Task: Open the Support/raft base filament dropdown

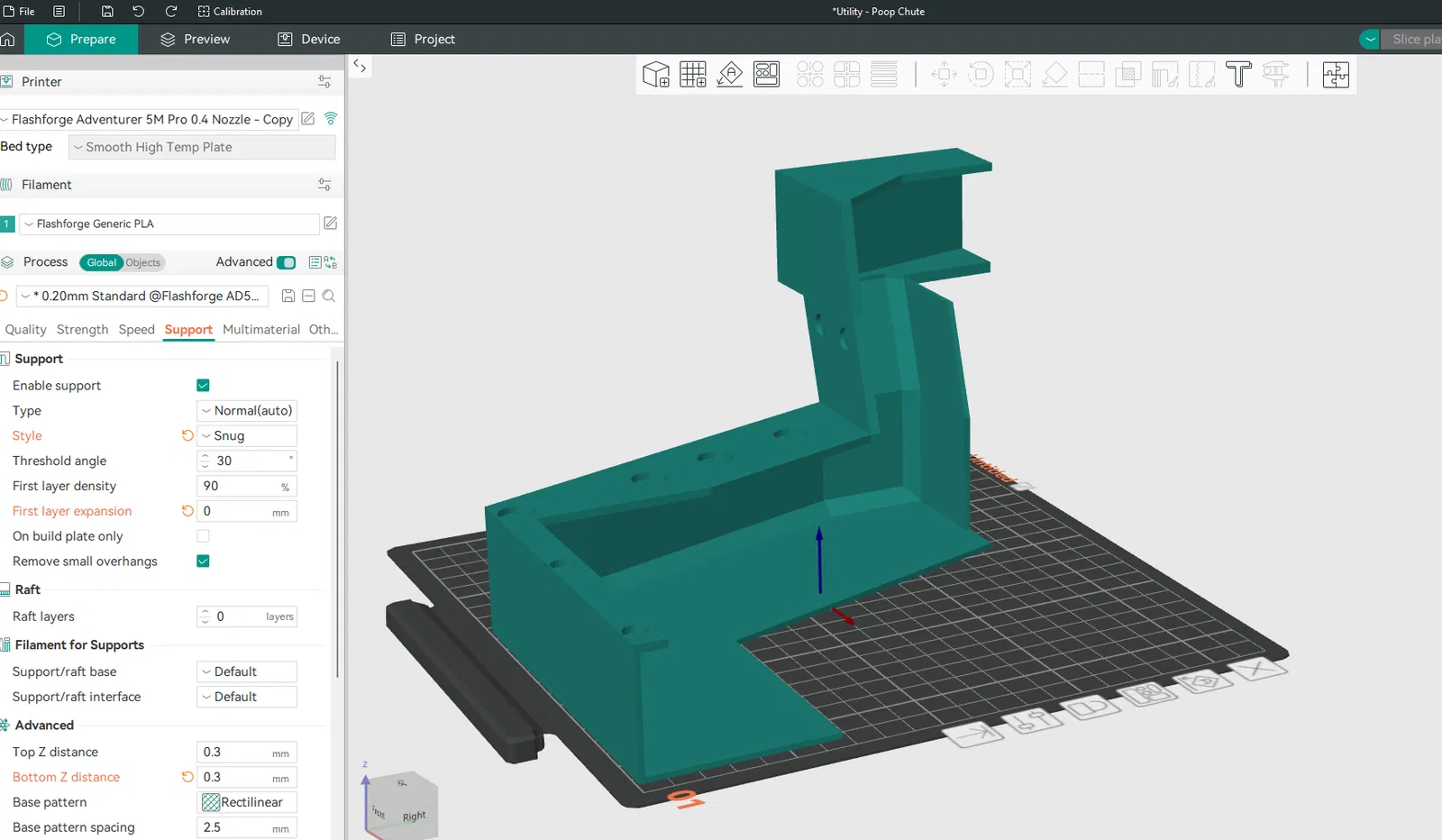Action: click(247, 671)
